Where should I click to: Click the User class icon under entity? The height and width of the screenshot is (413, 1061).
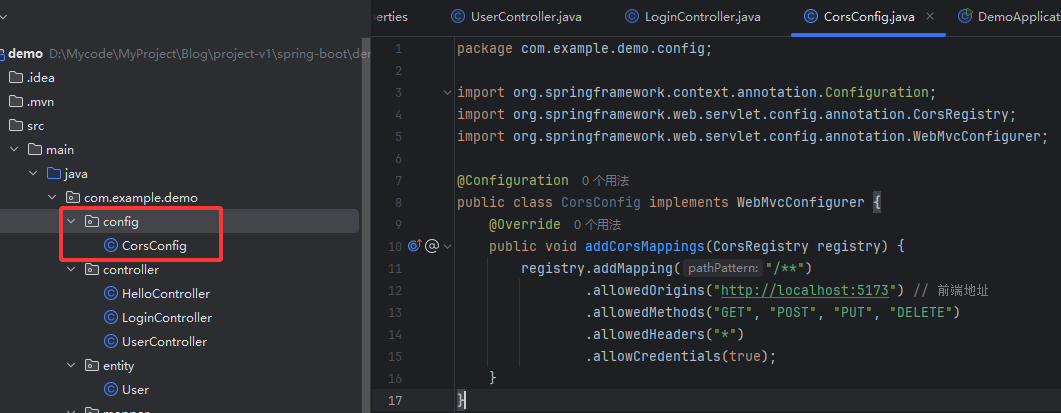pos(111,390)
